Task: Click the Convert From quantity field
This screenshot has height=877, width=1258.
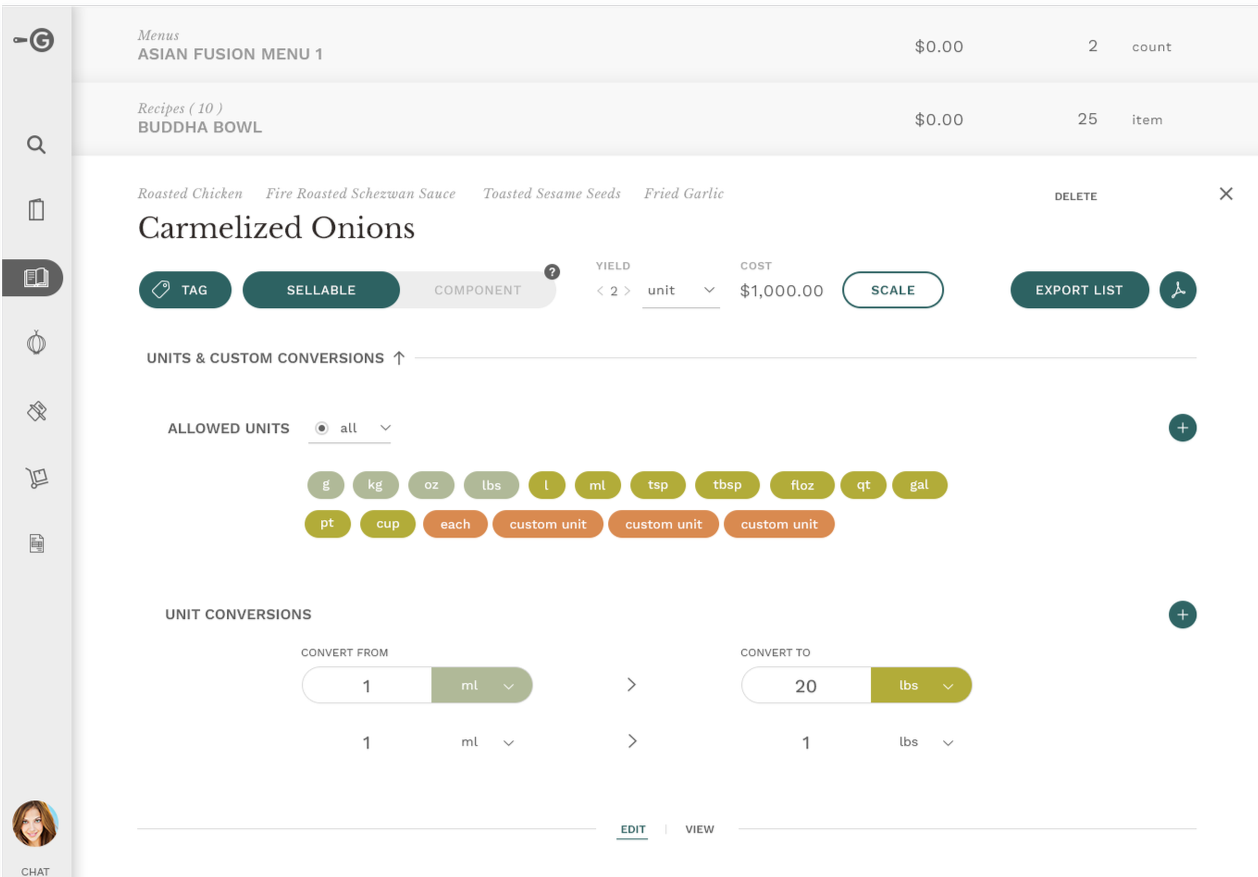Action: 367,686
